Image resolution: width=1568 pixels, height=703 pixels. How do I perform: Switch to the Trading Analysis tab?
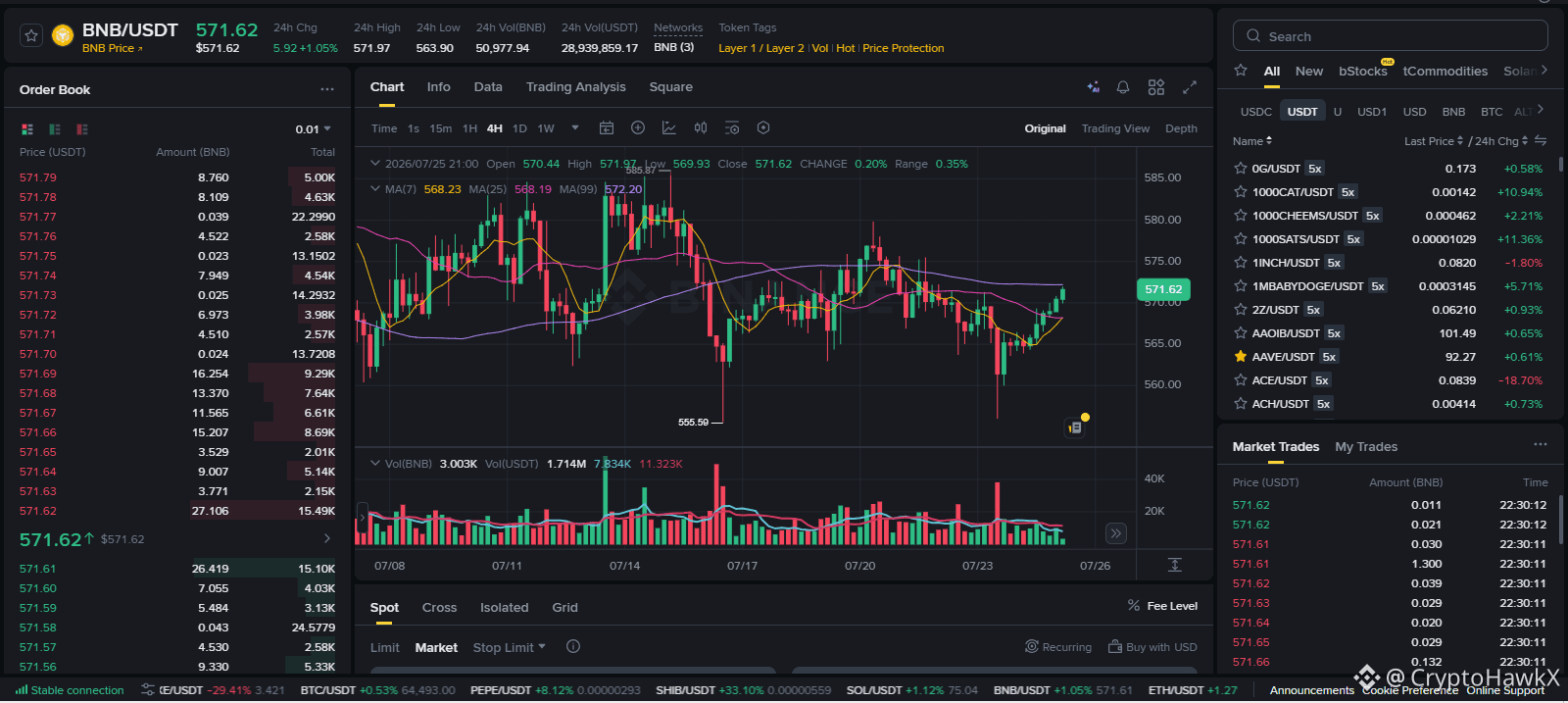(576, 87)
